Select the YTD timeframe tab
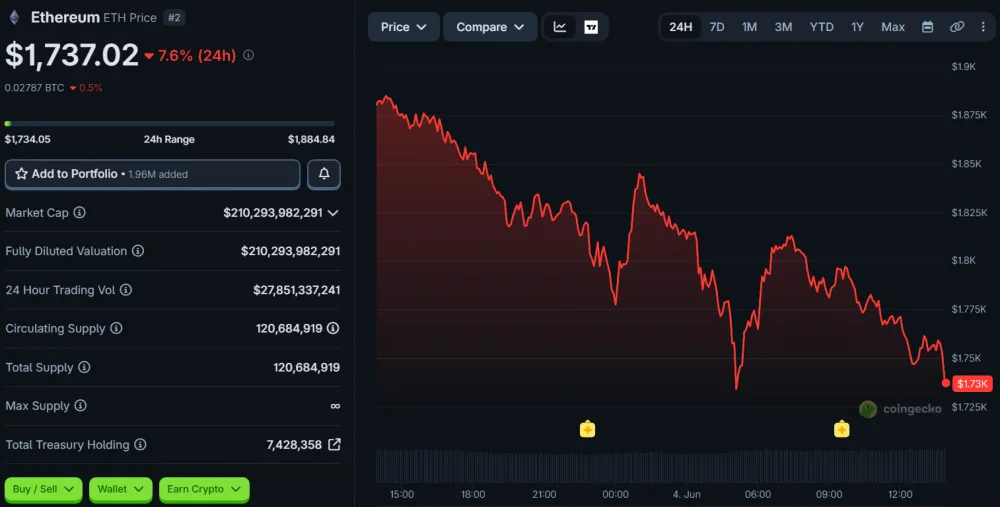The height and width of the screenshot is (507, 1000). pos(821,27)
